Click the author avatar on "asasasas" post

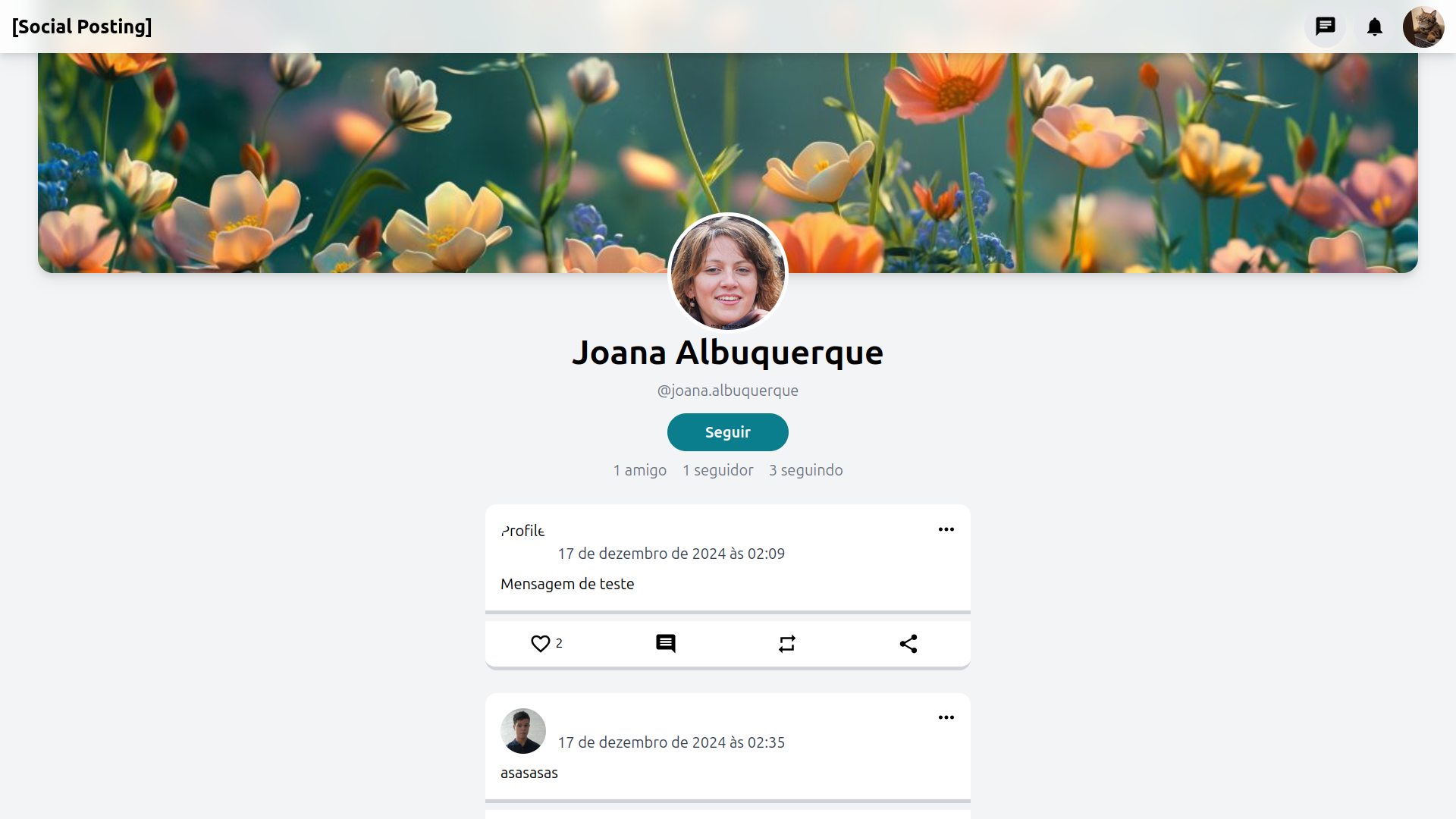(523, 731)
